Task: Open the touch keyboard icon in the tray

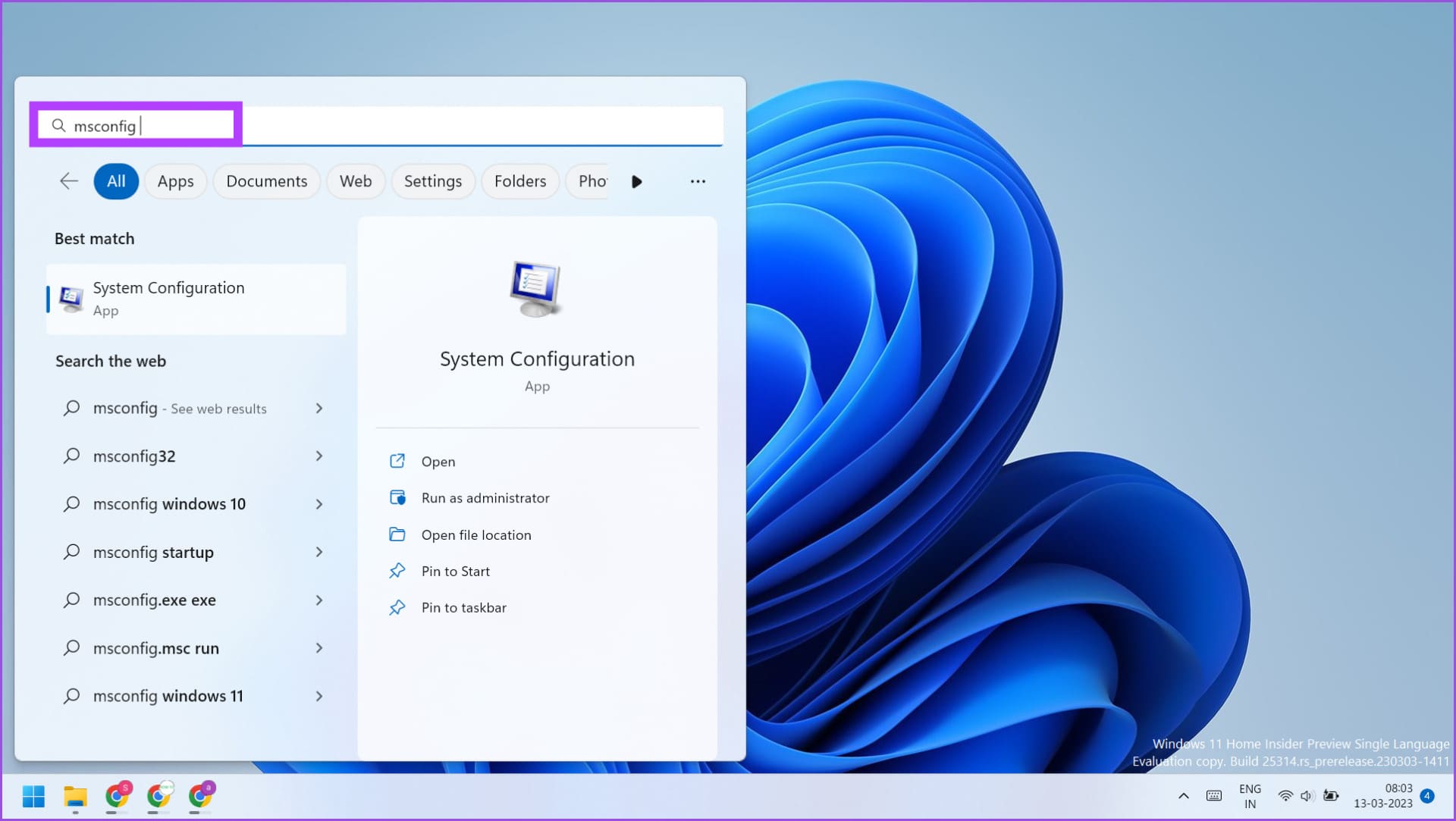Action: (1214, 797)
